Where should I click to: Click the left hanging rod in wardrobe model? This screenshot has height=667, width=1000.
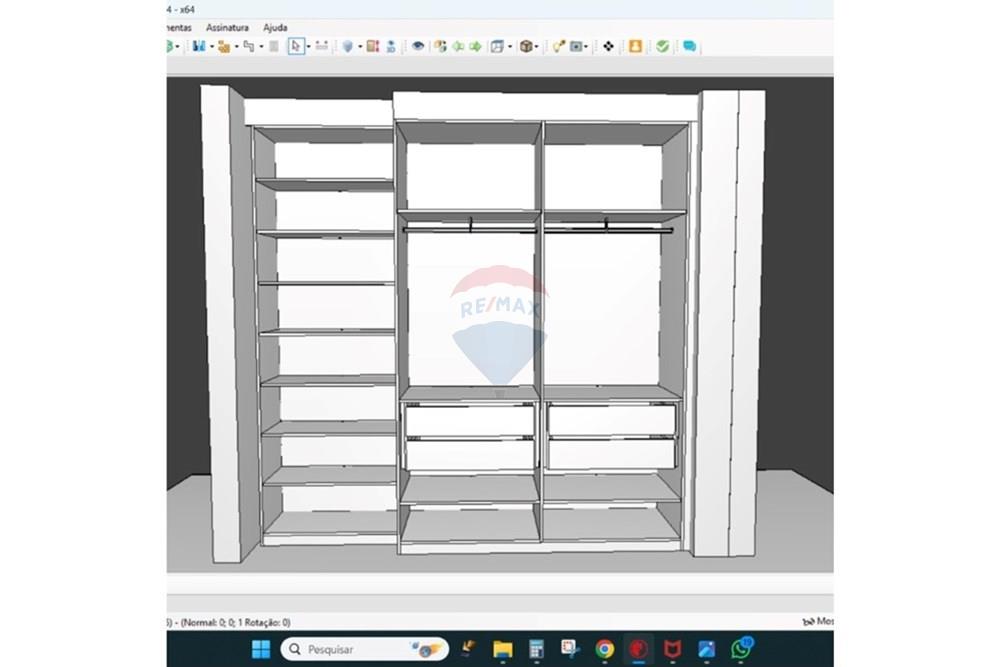pyautogui.click(x=470, y=230)
